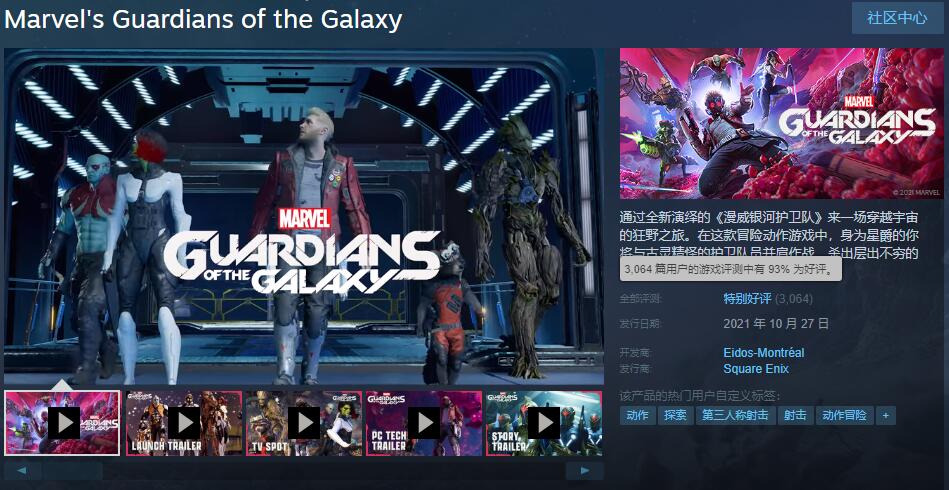This screenshot has height=490, width=949.
Task: Click the right arrow of the thumbnail strip
Action: tap(585, 471)
